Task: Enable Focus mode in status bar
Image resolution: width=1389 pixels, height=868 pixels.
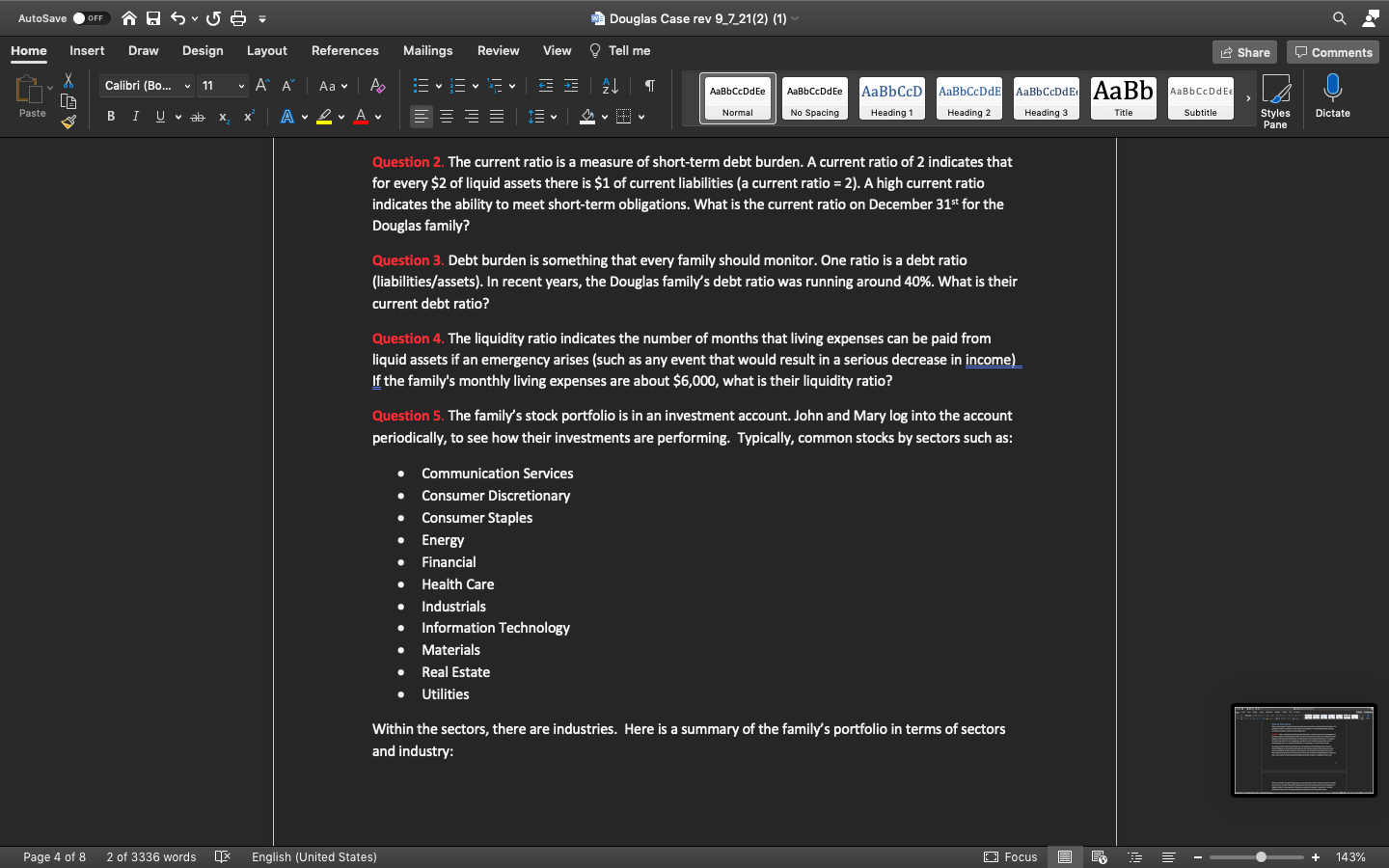Action: tap(1011, 856)
